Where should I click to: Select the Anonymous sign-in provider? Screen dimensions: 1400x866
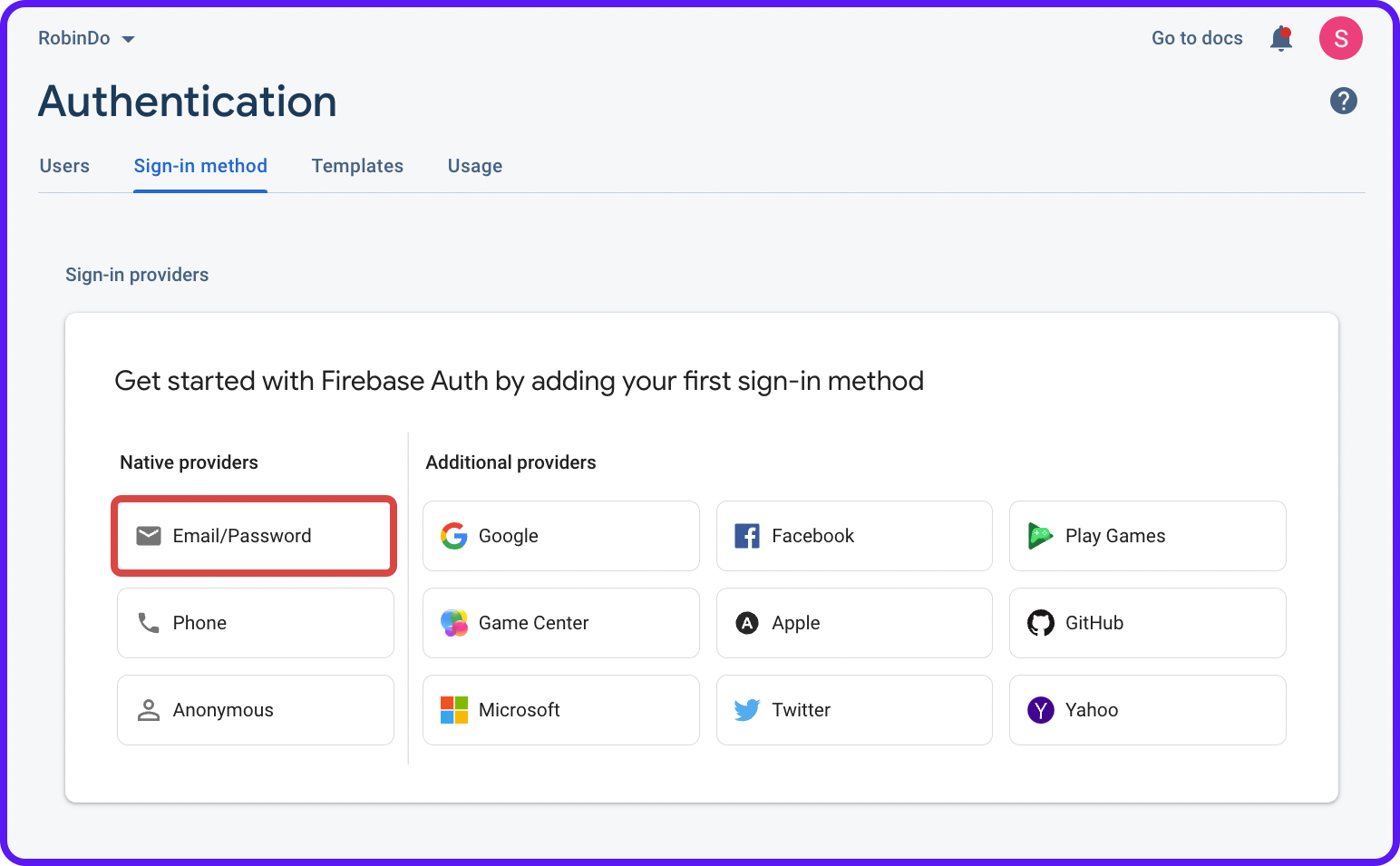tap(255, 710)
